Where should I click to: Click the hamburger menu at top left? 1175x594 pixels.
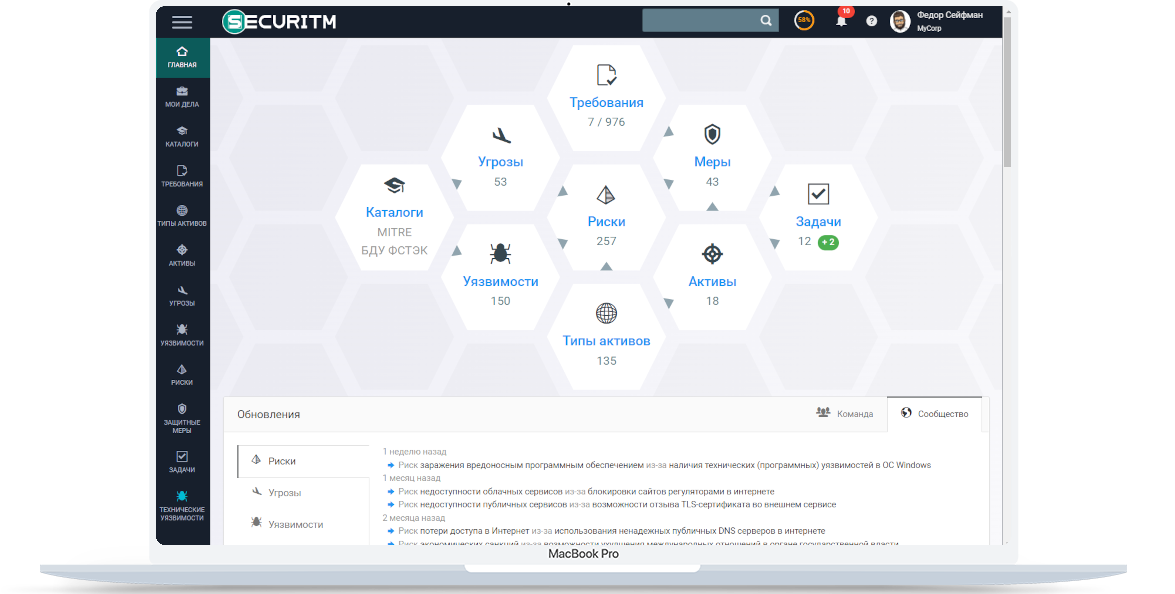coord(181,21)
